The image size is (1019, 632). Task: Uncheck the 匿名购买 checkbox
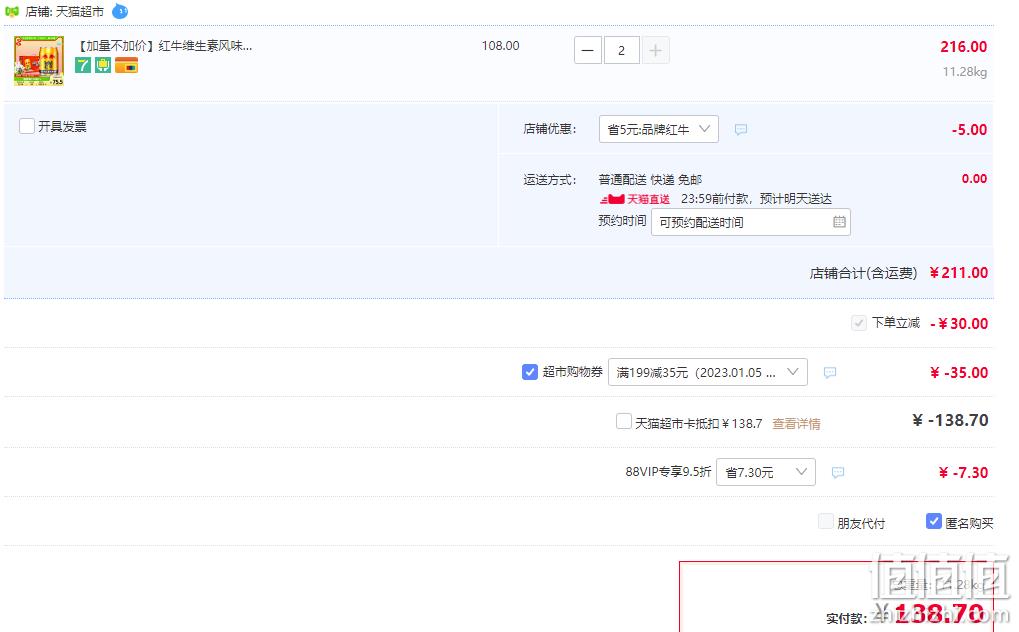[934, 521]
